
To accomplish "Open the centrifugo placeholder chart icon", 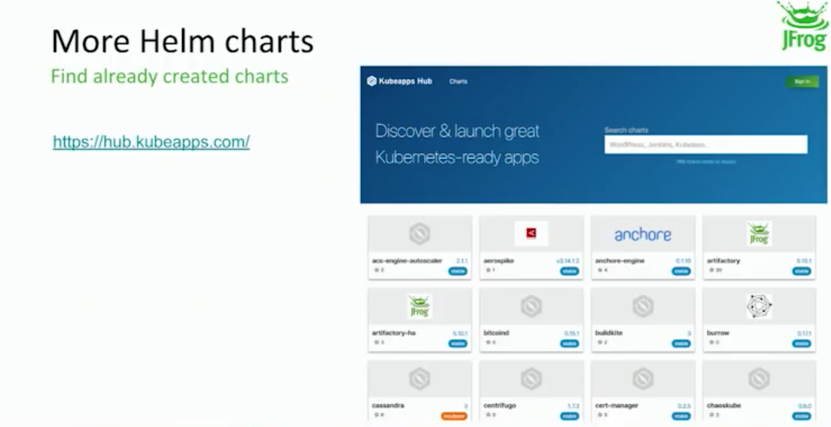I will click(531, 379).
